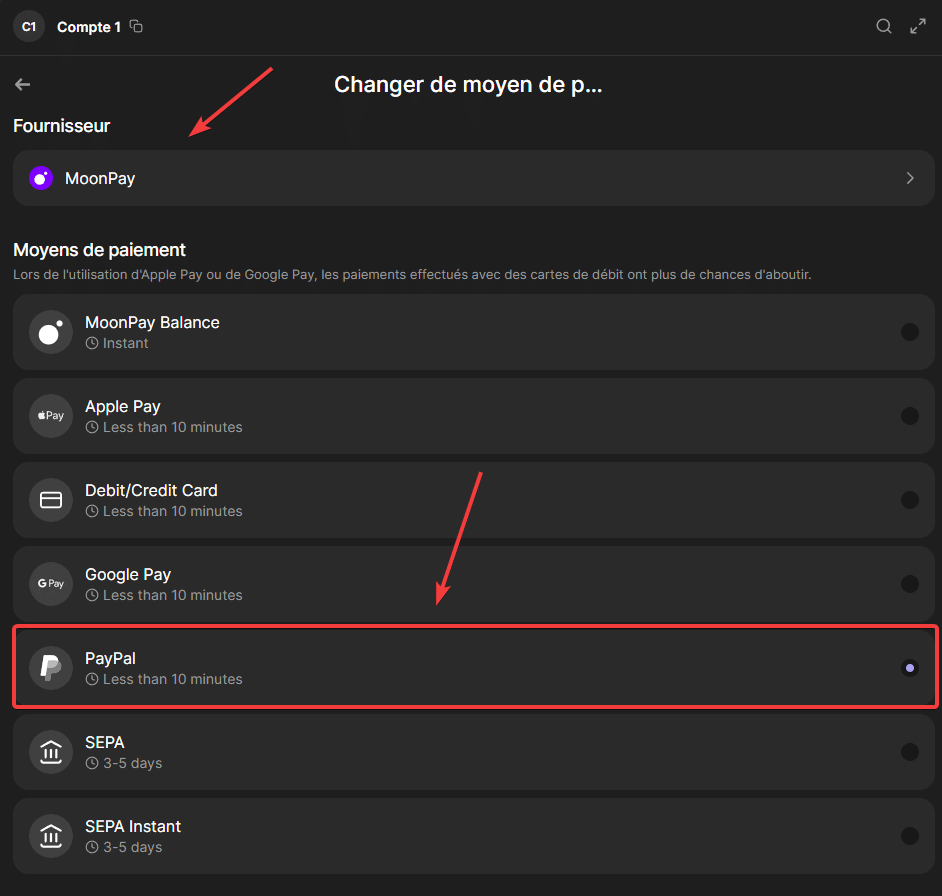Click the Apple Pay logo icon
Screen dimensions: 942x896
(51, 416)
